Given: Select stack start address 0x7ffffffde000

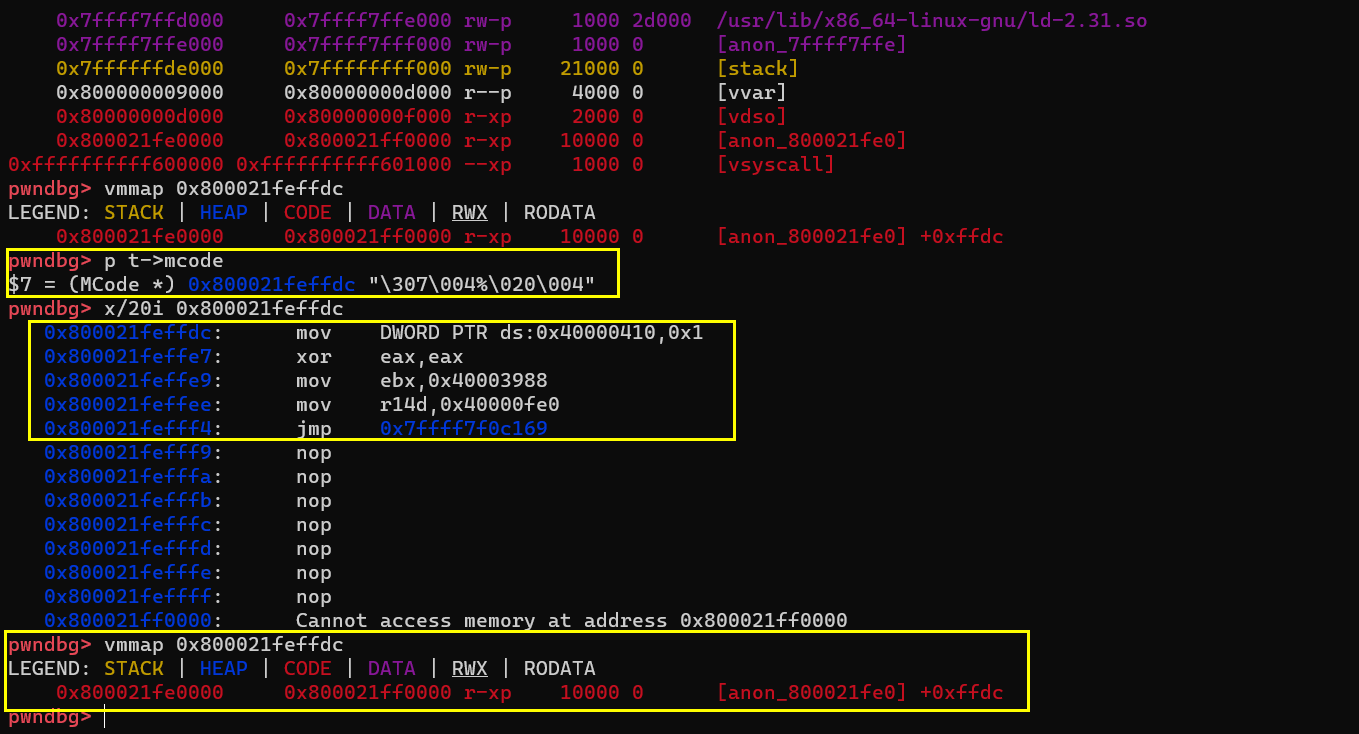Looking at the screenshot, I should point(140,69).
